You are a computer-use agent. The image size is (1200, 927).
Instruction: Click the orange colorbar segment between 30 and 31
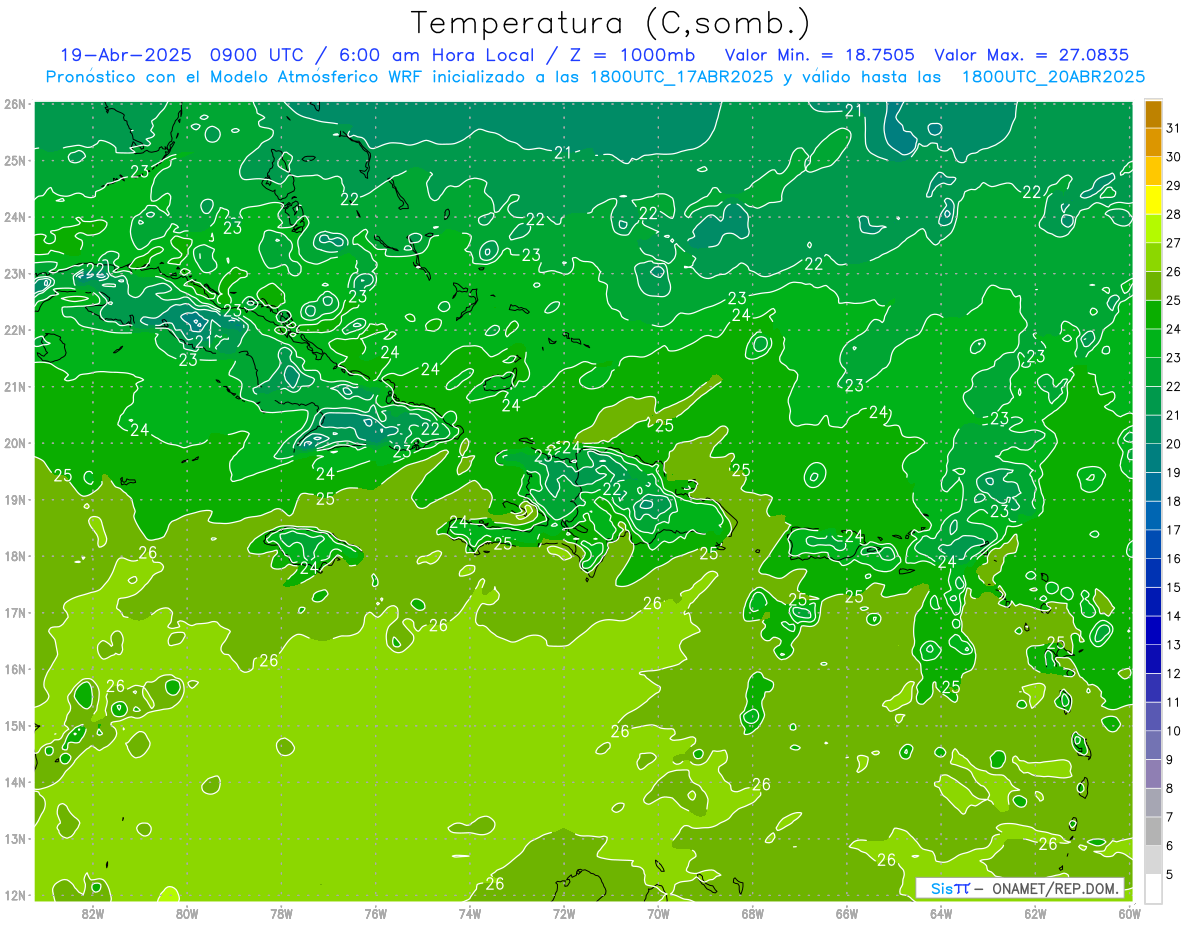click(x=1153, y=143)
